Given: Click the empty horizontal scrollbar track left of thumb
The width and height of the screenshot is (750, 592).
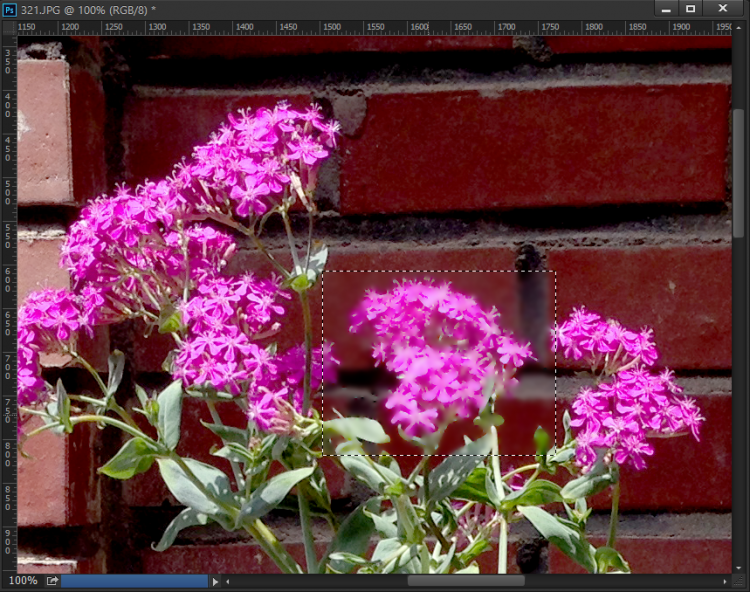Looking at the screenshot, I should pyautogui.click(x=320, y=580).
